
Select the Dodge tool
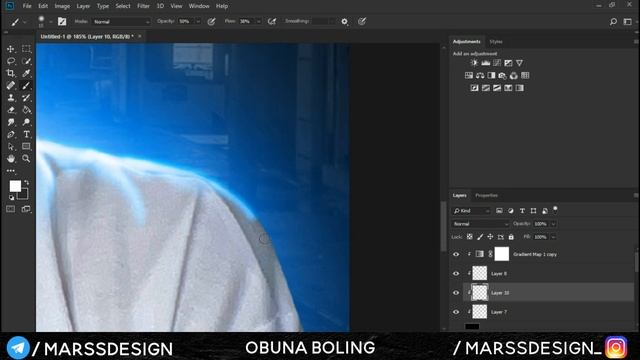point(26,122)
